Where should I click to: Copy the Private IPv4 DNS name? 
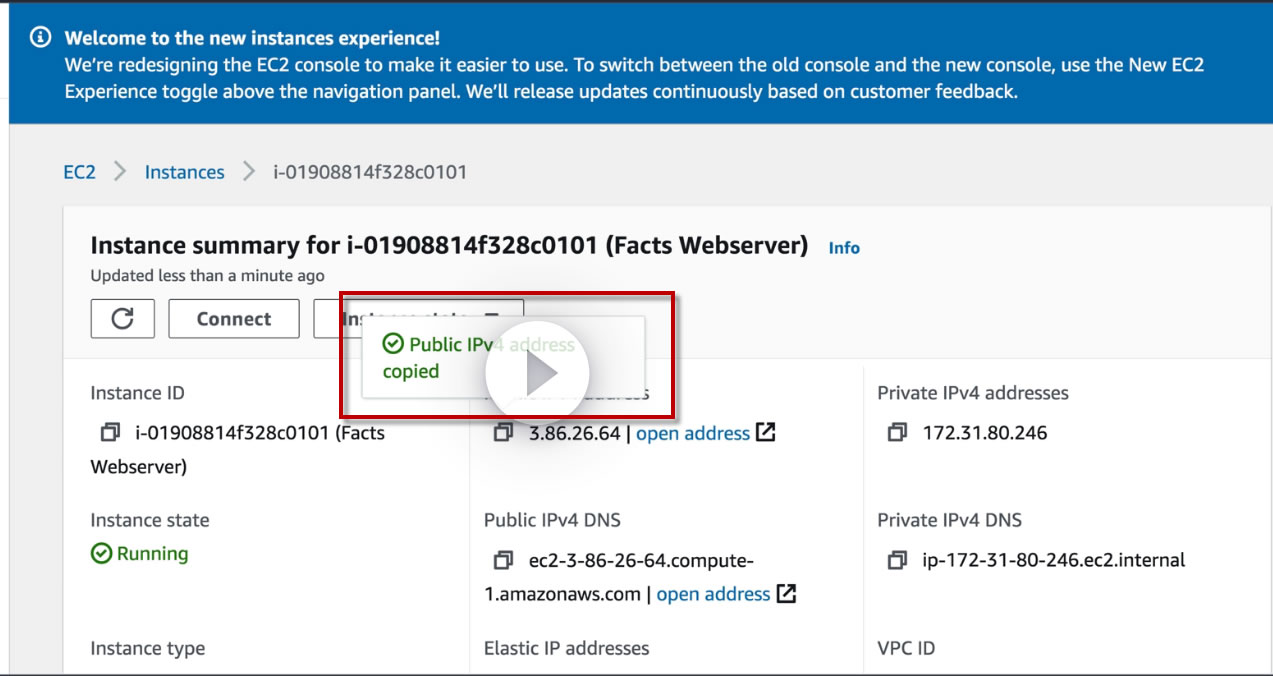click(x=897, y=560)
